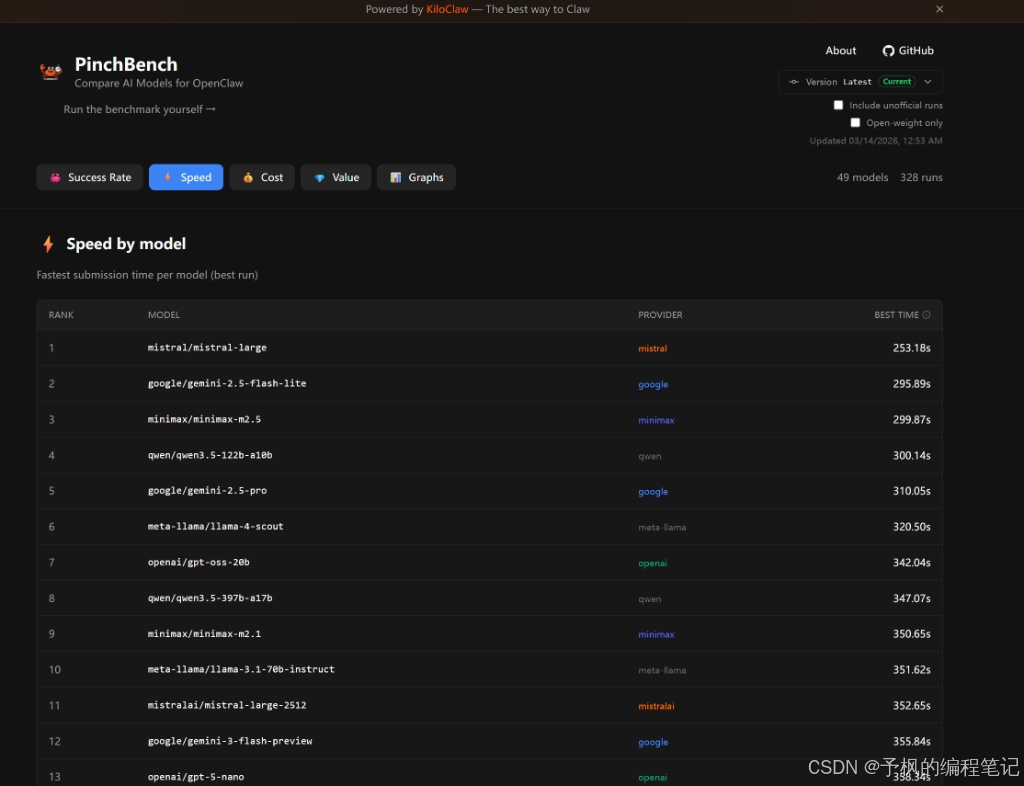Click the lightning icon in Speed by model heading

tap(48, 244)
